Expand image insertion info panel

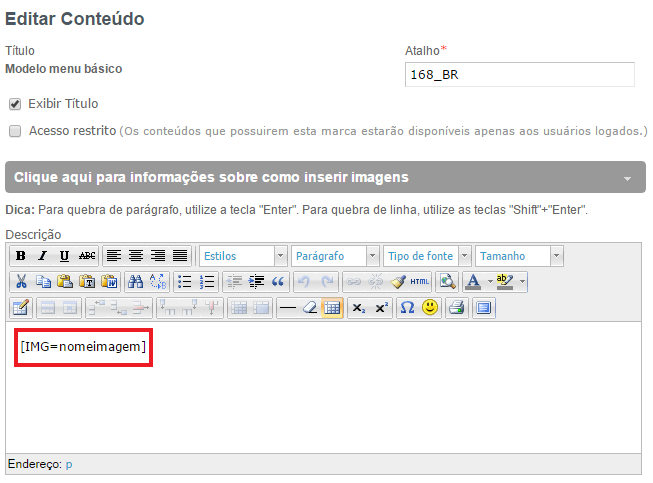[325, 177]
